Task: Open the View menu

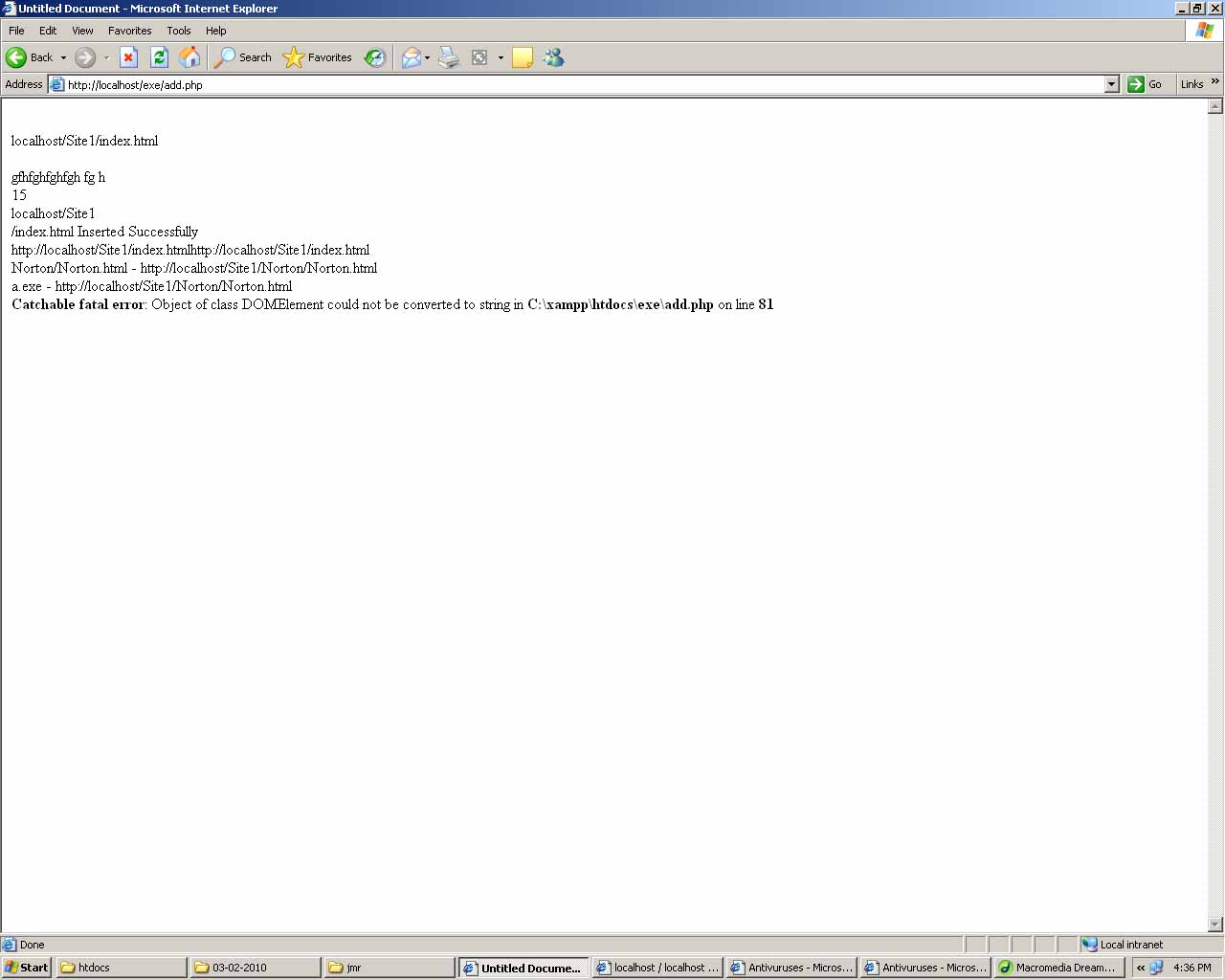Action: pyautogui.click(x=82, y=31)
